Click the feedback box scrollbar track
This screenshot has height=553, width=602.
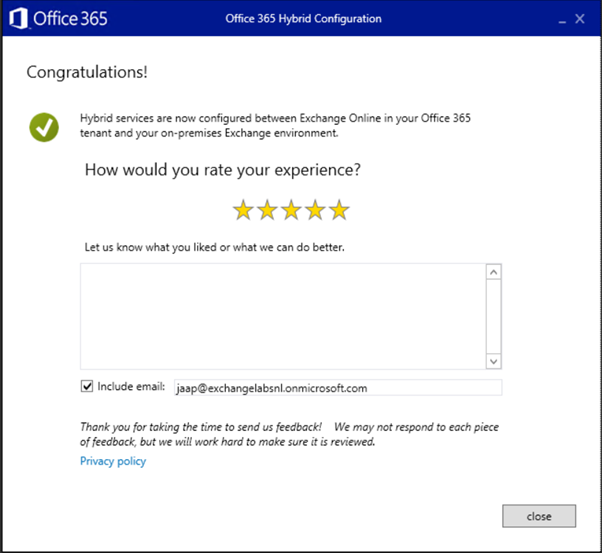[x=493, y=315]
